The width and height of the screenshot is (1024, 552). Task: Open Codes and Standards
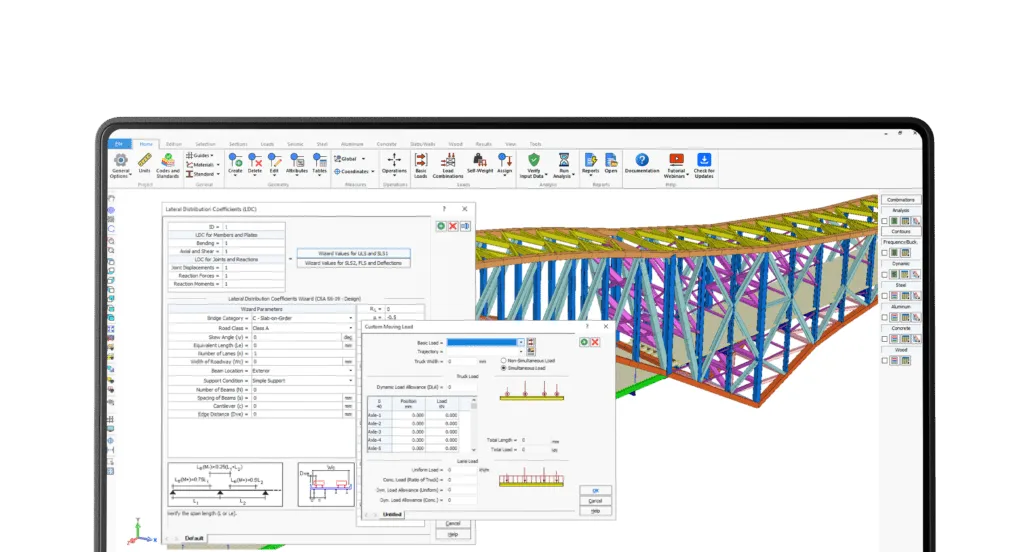pyautogui.click(x=168, y=165)
